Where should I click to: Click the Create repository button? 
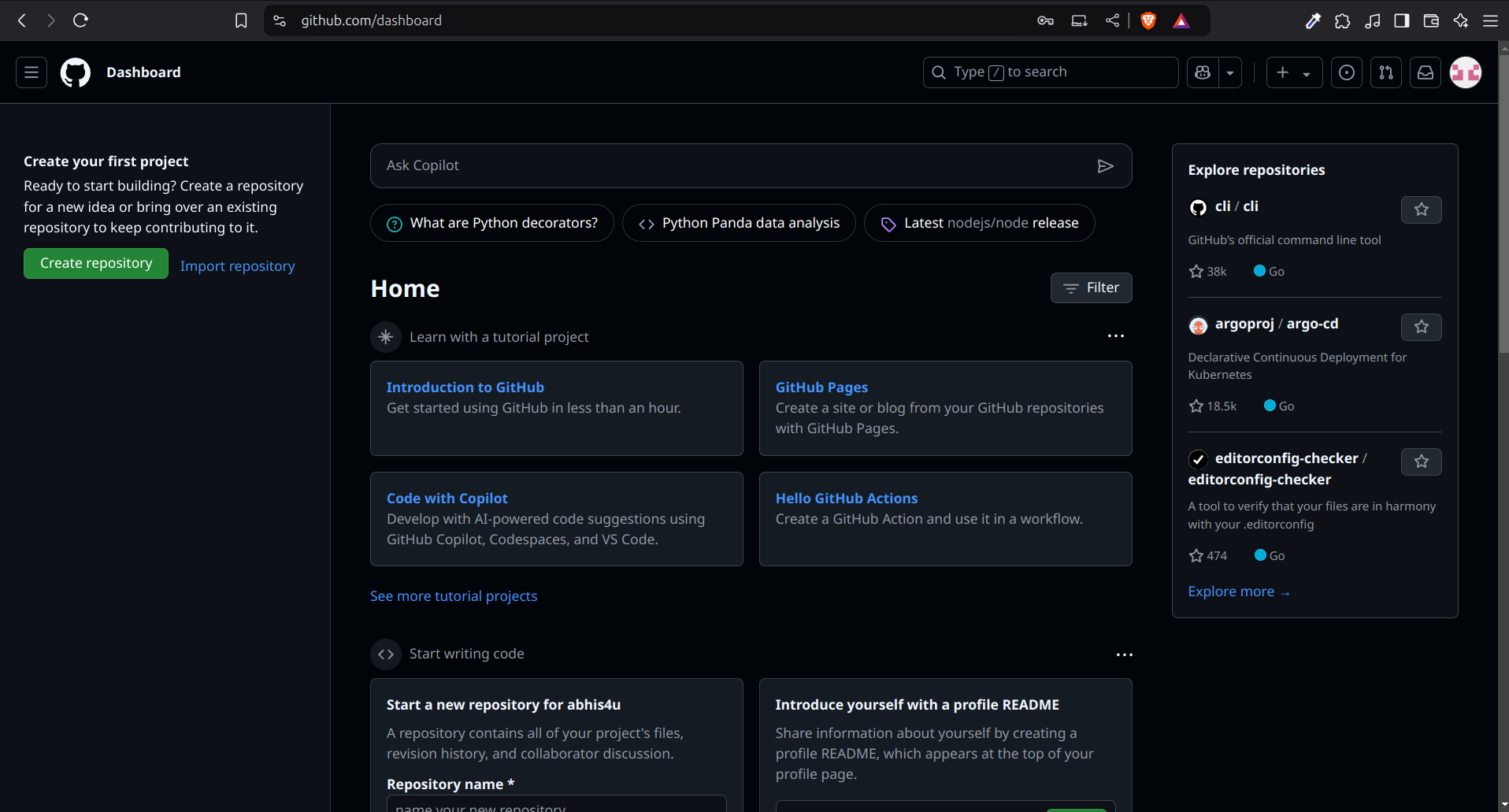pyautogui.click(x=96, y=264)
